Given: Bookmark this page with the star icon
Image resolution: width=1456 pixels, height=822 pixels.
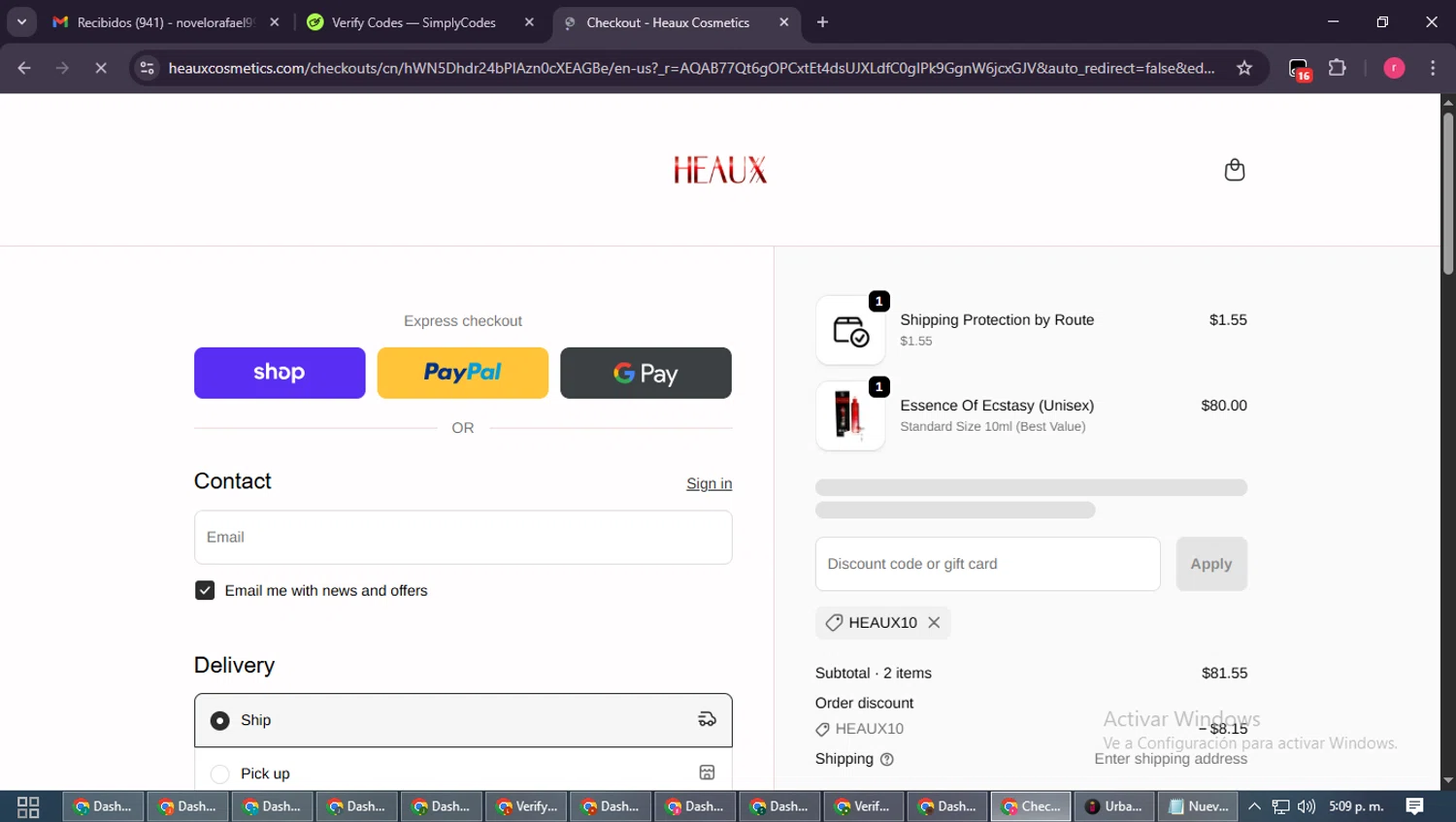Looking at the screenshot, I should 1244,68.
